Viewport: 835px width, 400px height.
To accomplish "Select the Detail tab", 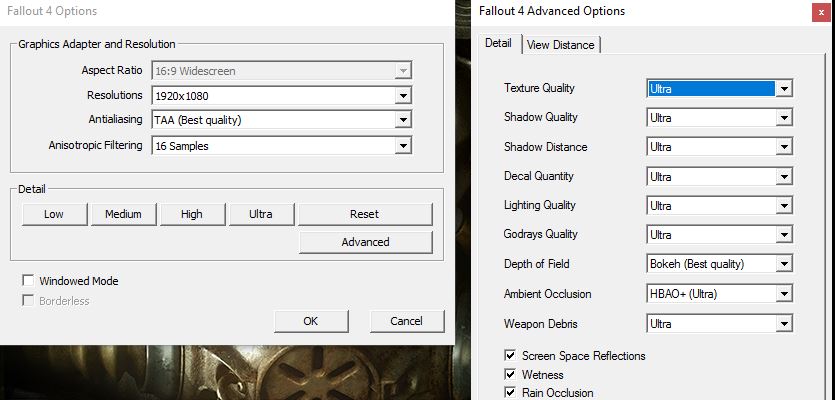I will [x=498, y=44].
